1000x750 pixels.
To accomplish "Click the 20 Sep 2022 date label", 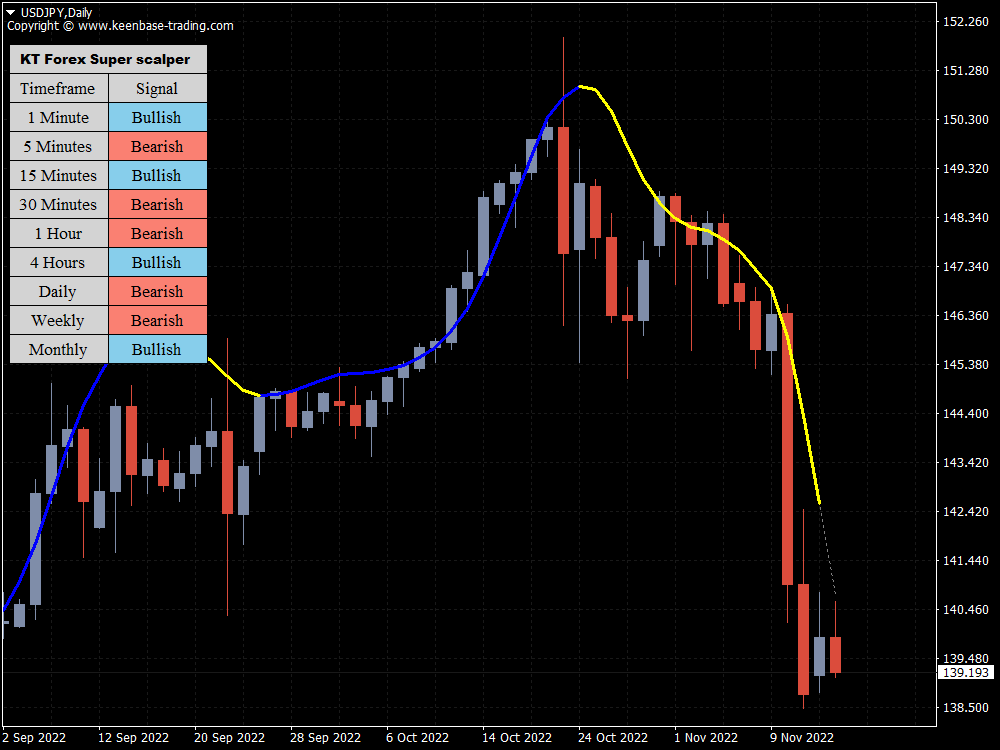I will click(x=230, y=738).
